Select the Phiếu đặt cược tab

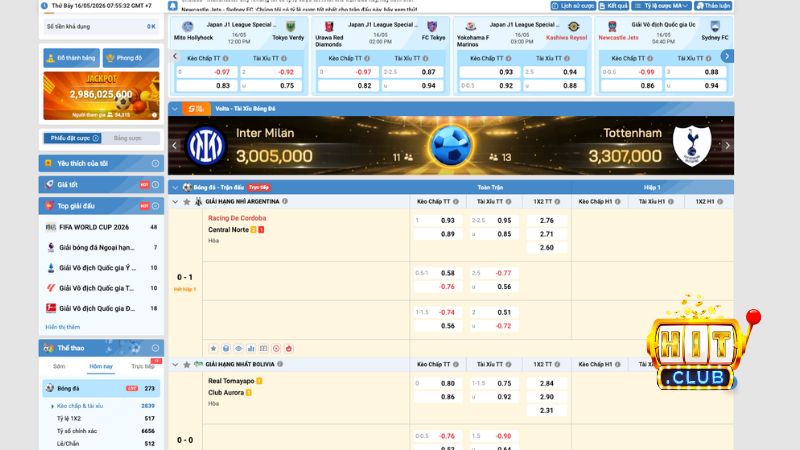coord(72,138)
